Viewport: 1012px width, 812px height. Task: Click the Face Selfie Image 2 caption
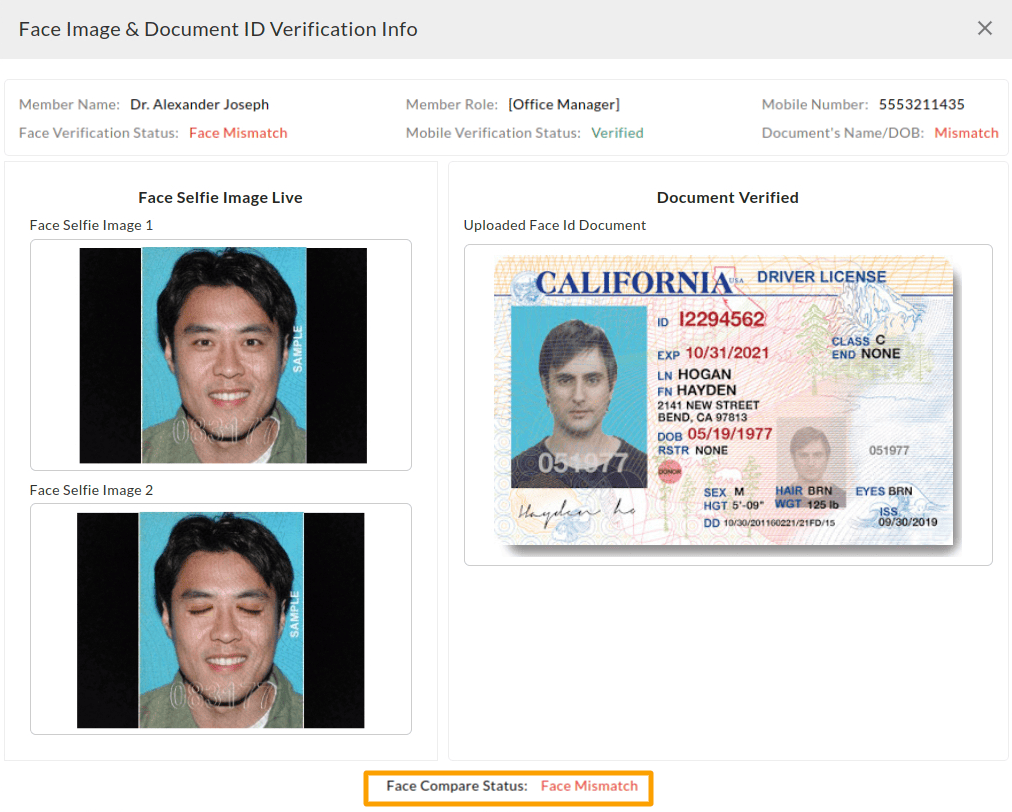click(x=93, y=489)
